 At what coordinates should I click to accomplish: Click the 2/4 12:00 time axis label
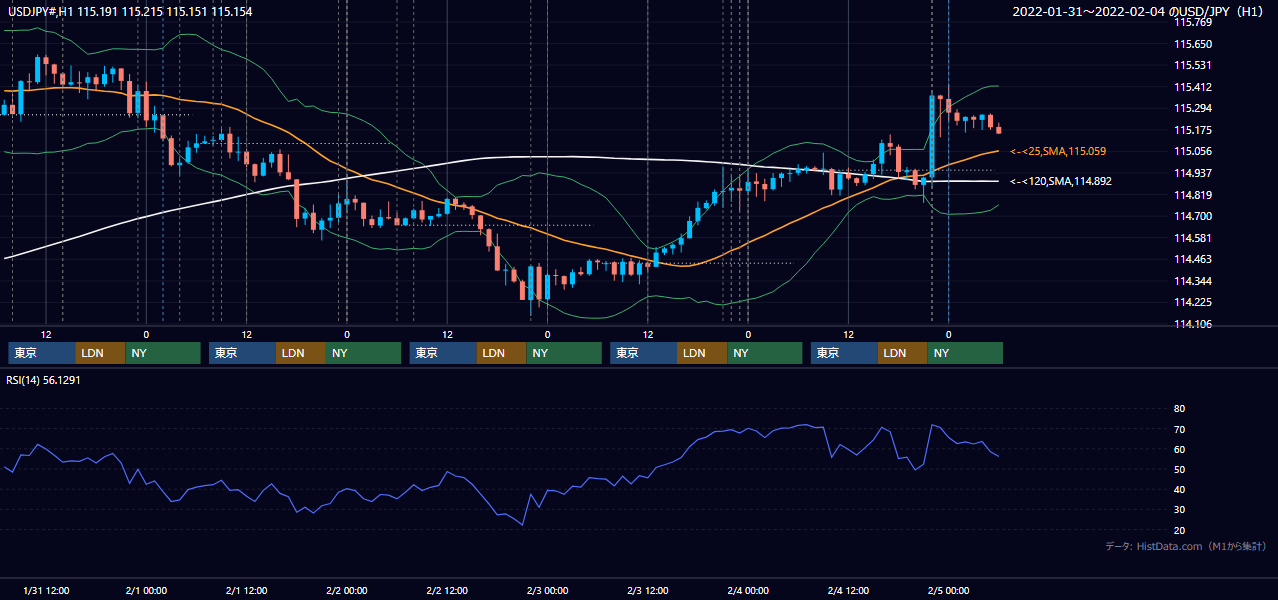(x=848, y=590)
